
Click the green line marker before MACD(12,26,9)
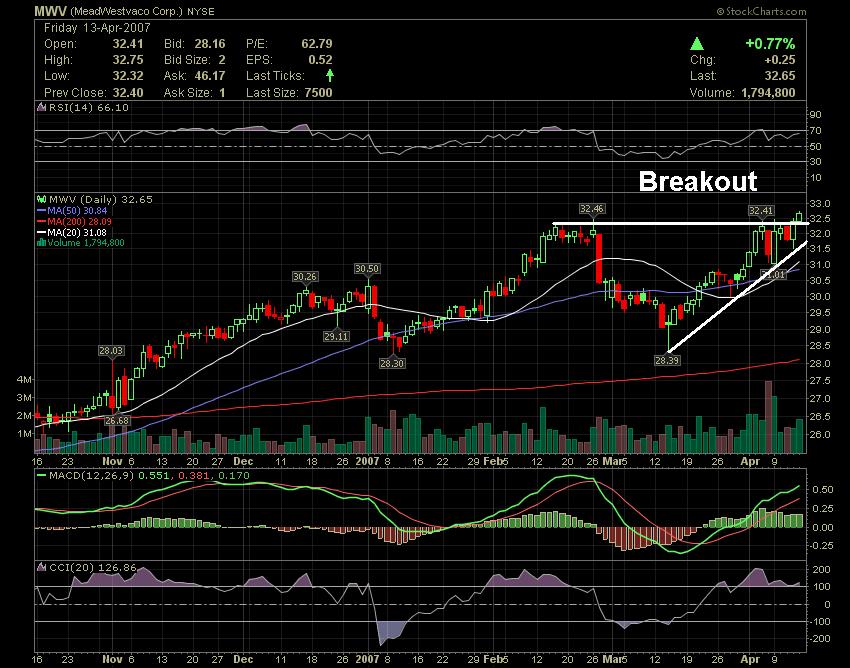41,476
